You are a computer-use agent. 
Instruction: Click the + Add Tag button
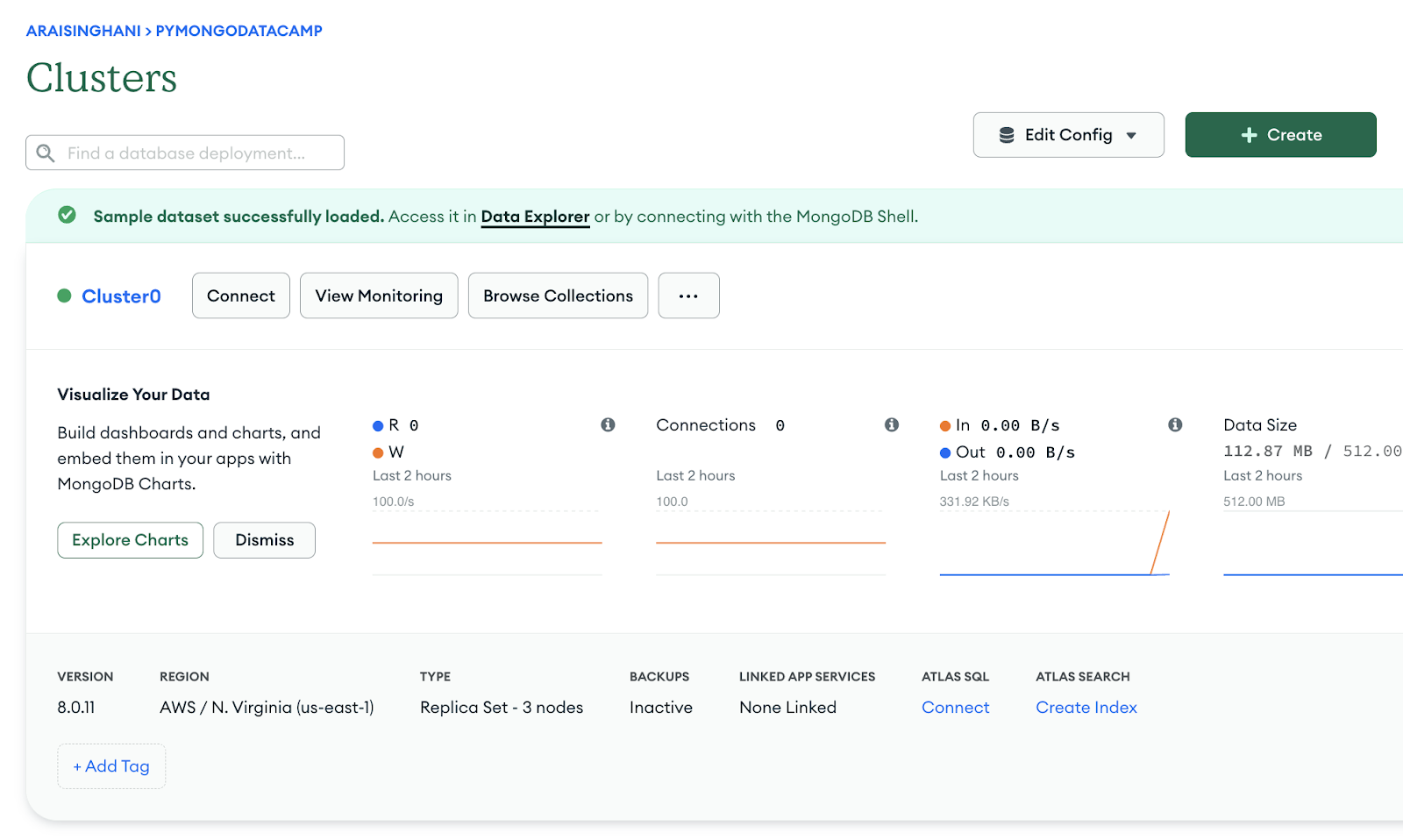point(111,766)
